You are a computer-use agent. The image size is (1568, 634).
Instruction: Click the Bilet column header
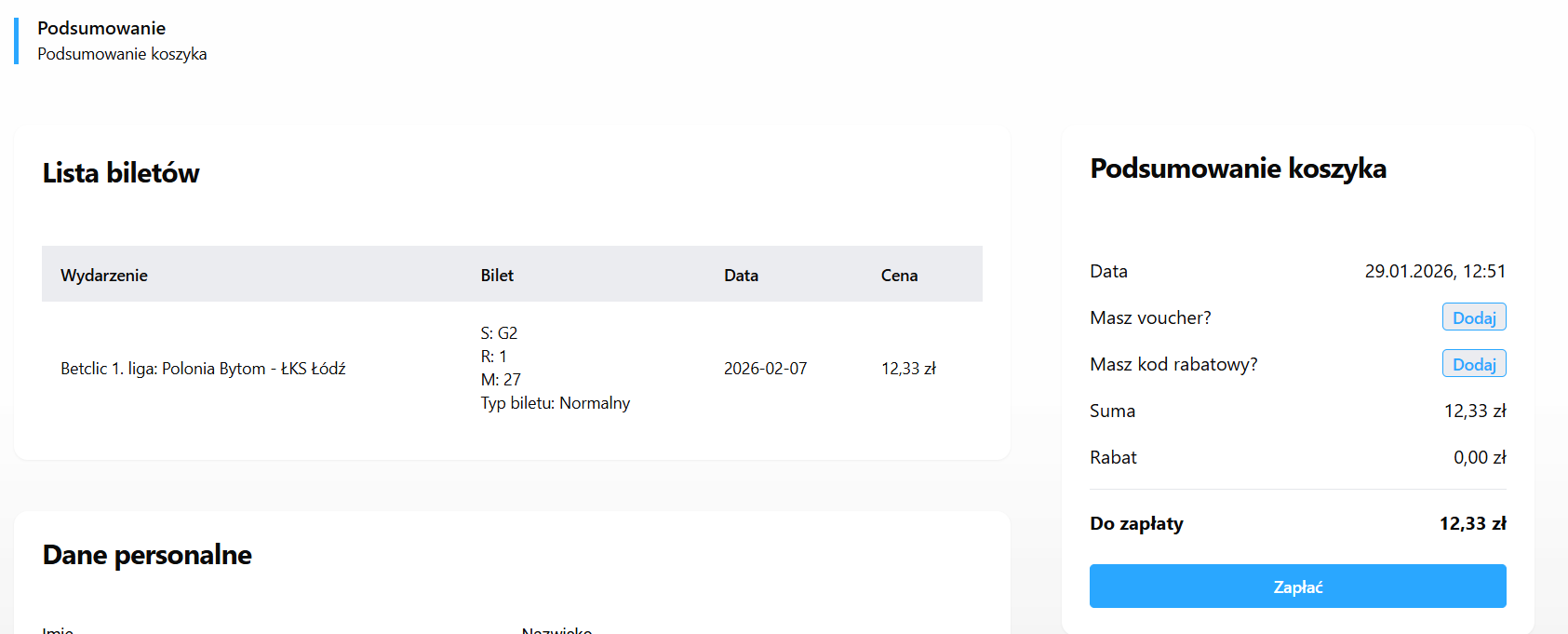coord(497,276)
